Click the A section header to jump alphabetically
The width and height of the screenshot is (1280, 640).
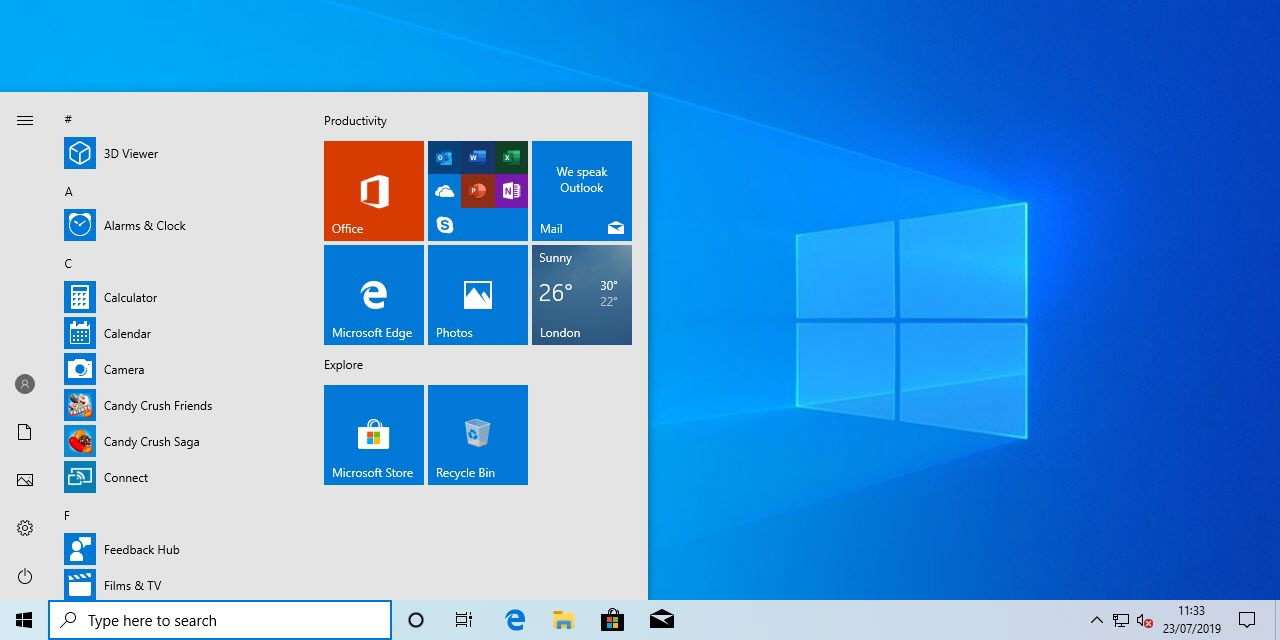[68, 191]
